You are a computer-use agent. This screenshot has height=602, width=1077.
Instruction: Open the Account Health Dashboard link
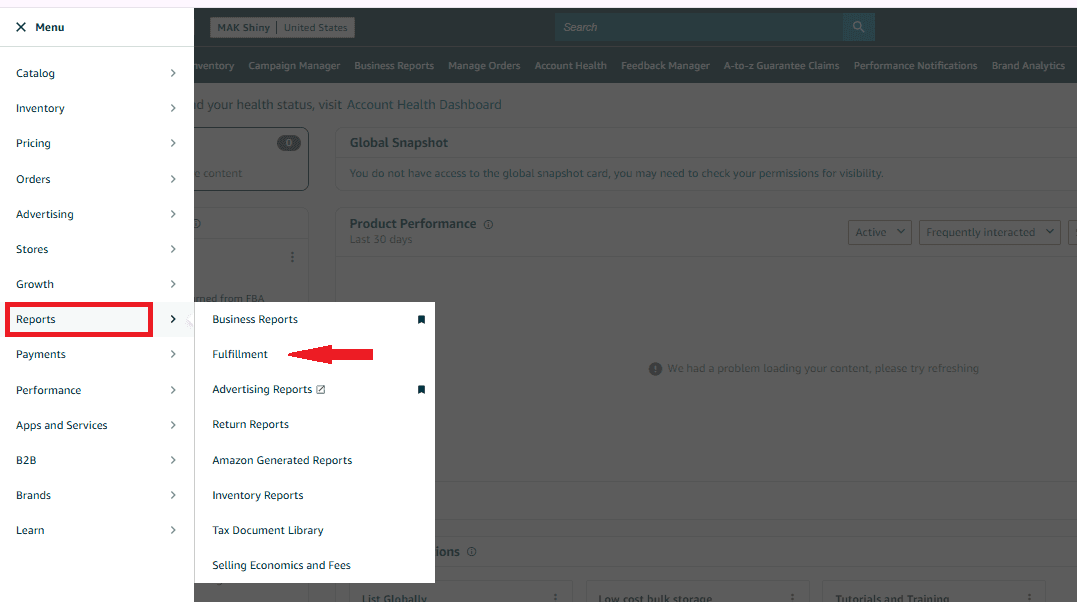(x=424, y=104)
